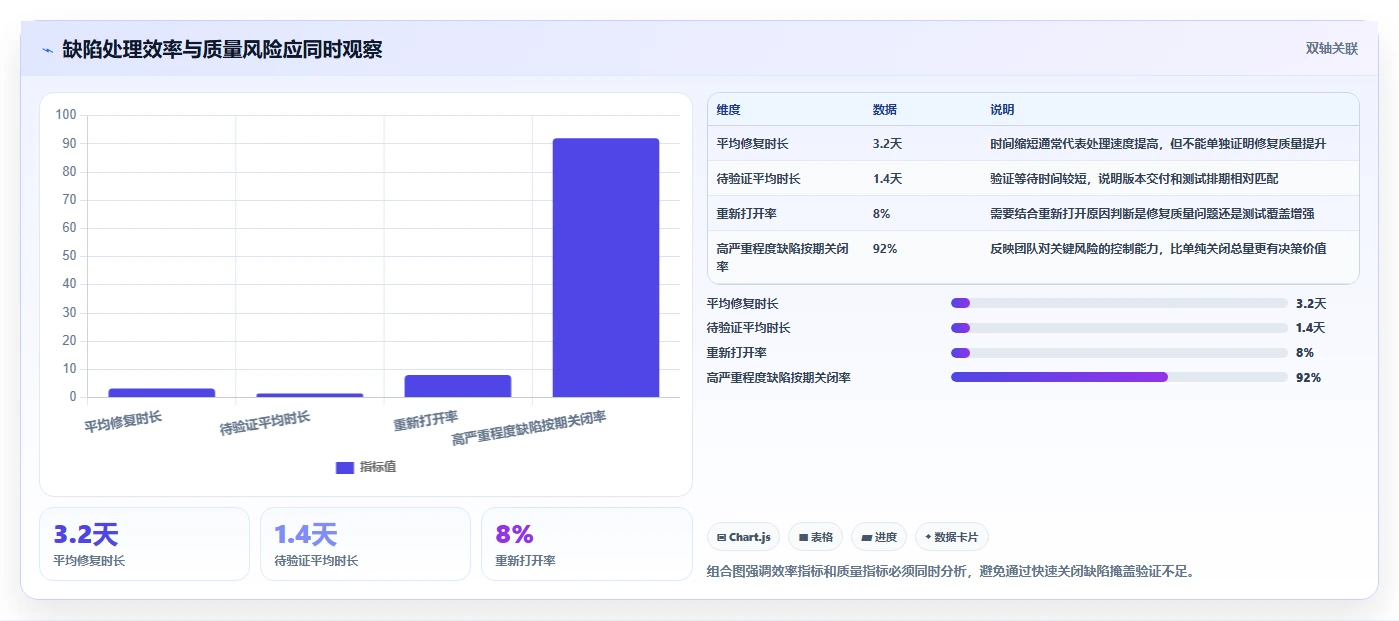Click the 指标值 legend color box
This screenshot has height=621, width=1399.
tap(345, 467)
